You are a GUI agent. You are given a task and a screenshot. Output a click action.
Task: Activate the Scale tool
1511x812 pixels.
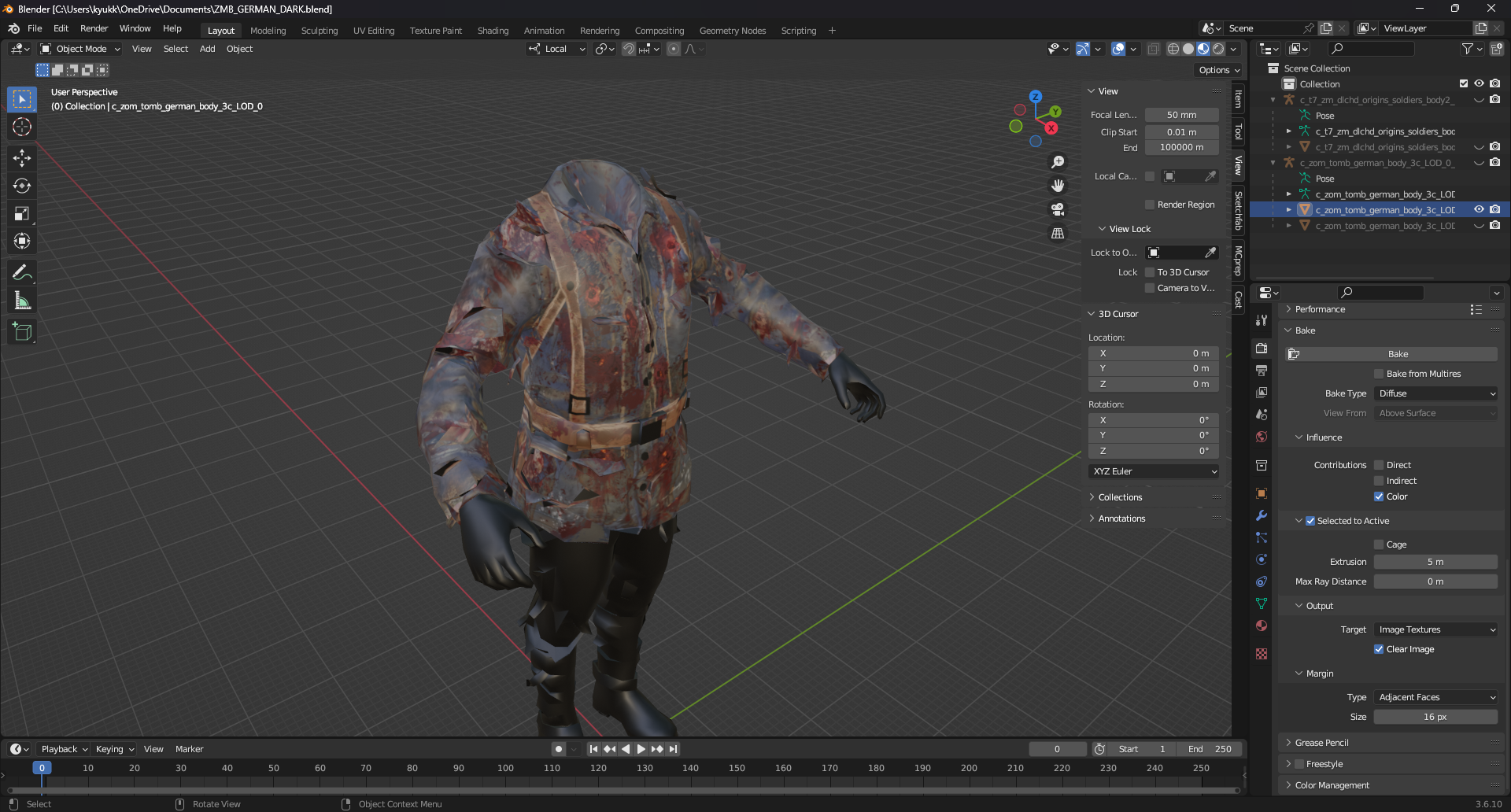[x=22, y=213]
